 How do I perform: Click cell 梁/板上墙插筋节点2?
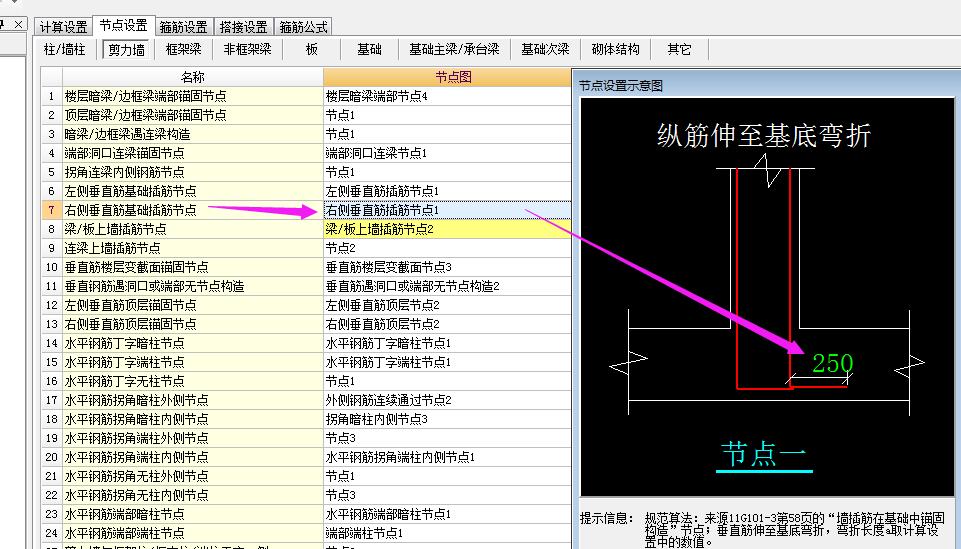pos(447,229)
